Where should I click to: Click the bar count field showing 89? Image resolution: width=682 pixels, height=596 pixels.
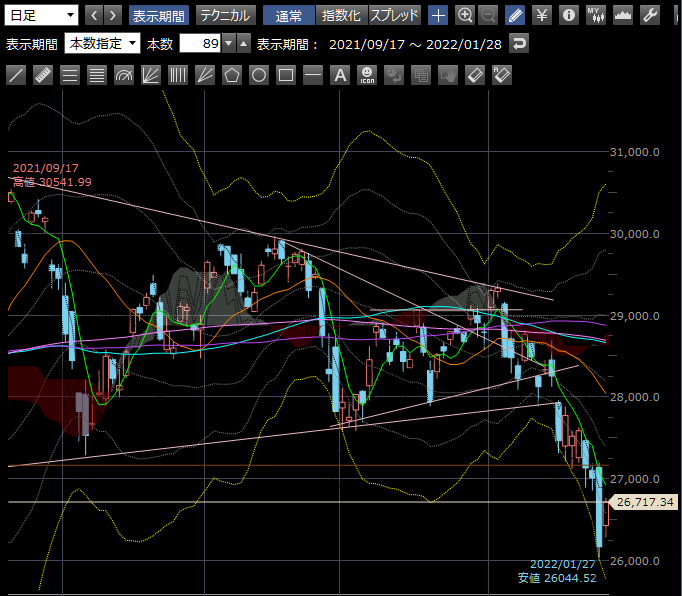tap(199, 44)
